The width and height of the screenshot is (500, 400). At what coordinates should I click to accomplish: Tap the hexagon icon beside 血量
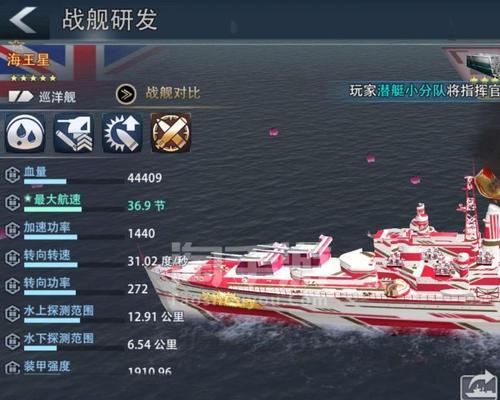(x=13, y=175)
